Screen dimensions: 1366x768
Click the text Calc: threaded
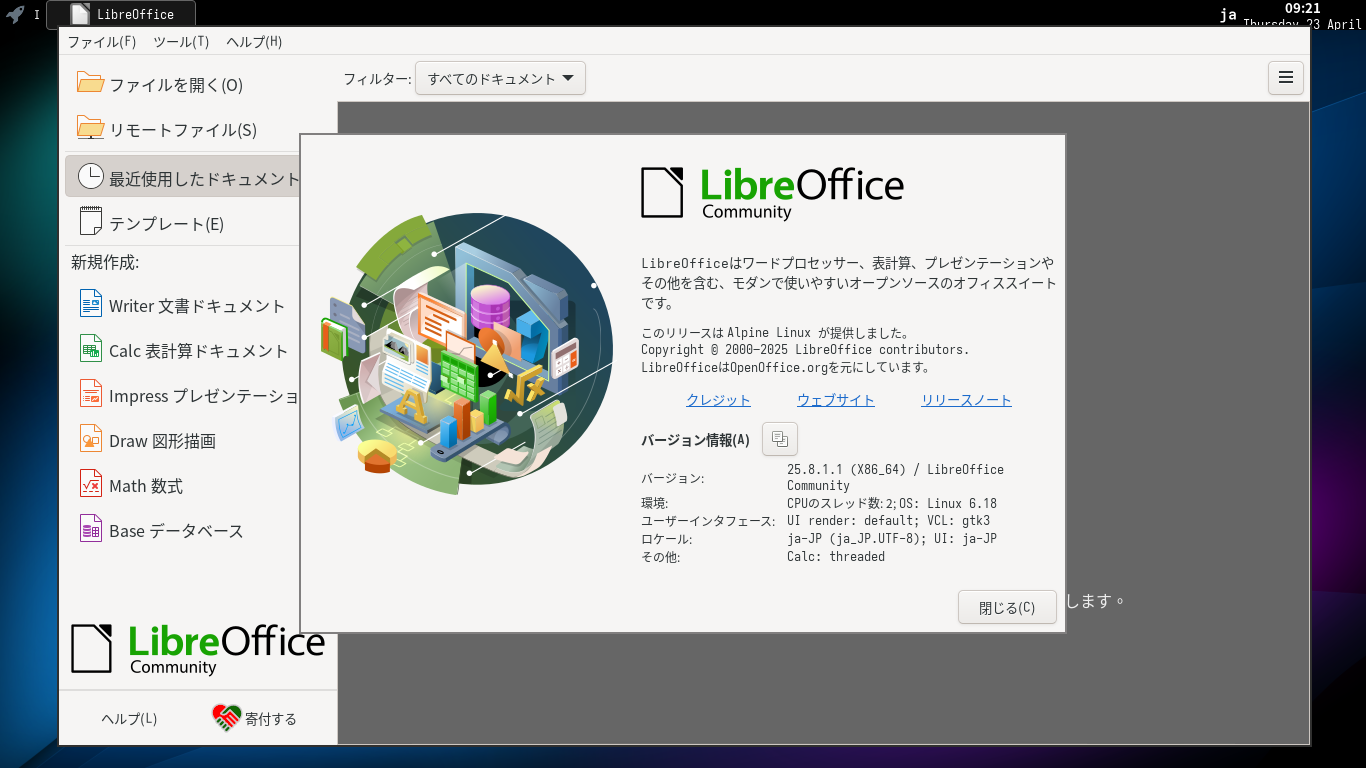tap(836, 556)
